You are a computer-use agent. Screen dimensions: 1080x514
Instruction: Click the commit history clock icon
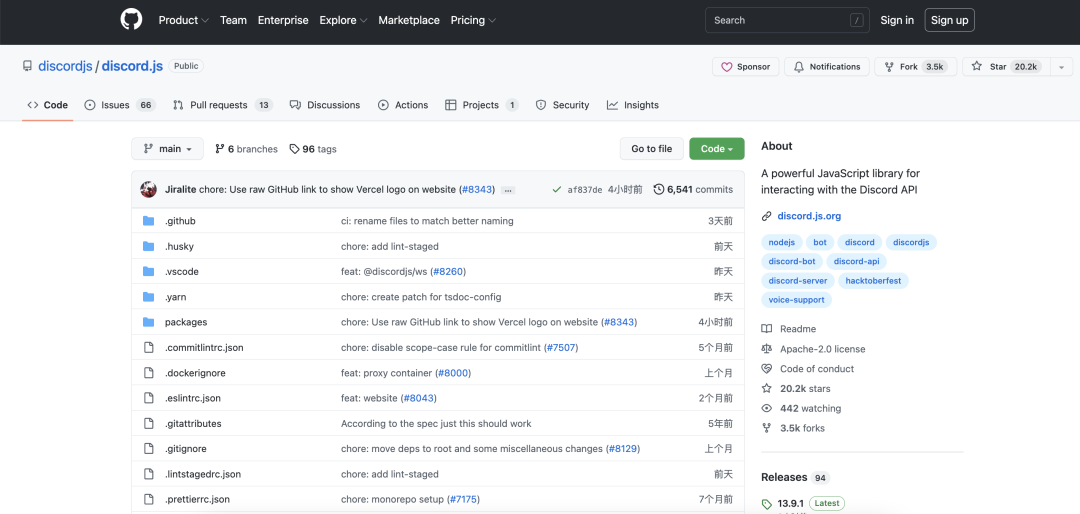658,189
